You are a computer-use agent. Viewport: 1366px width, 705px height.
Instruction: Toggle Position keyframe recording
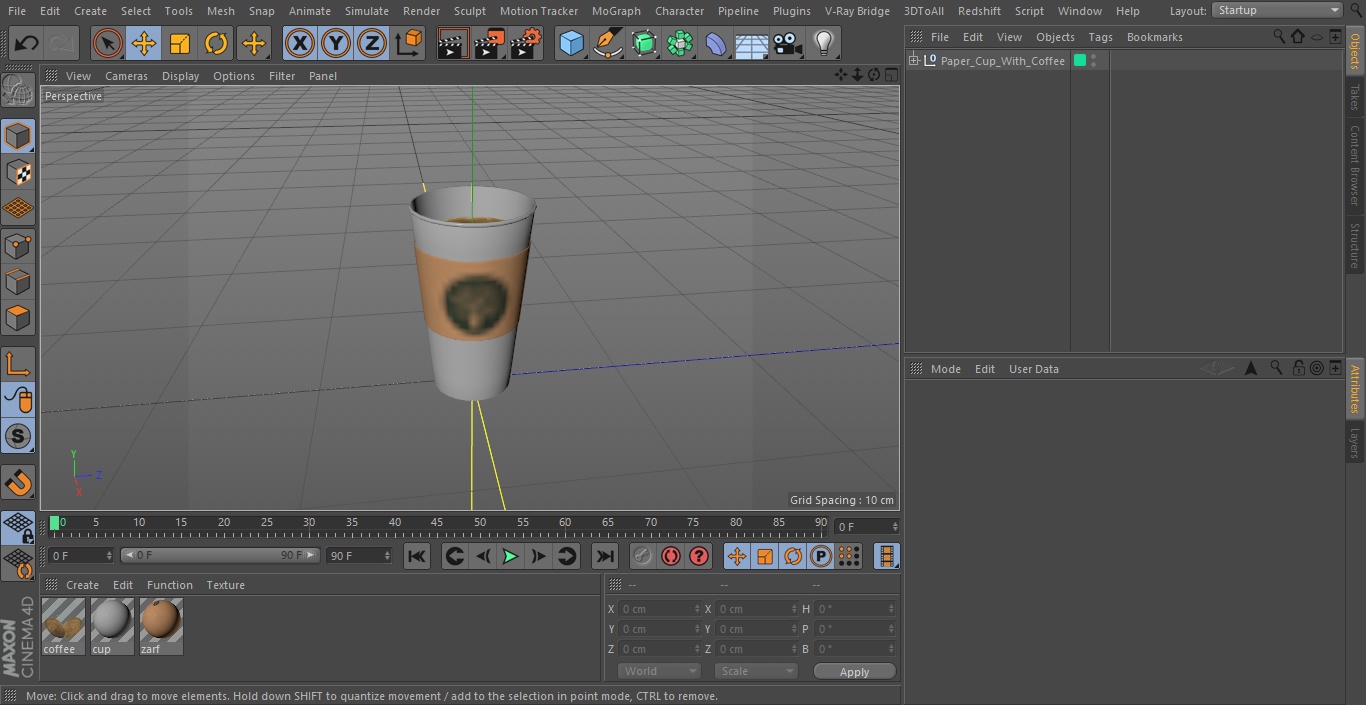point(737,556)
